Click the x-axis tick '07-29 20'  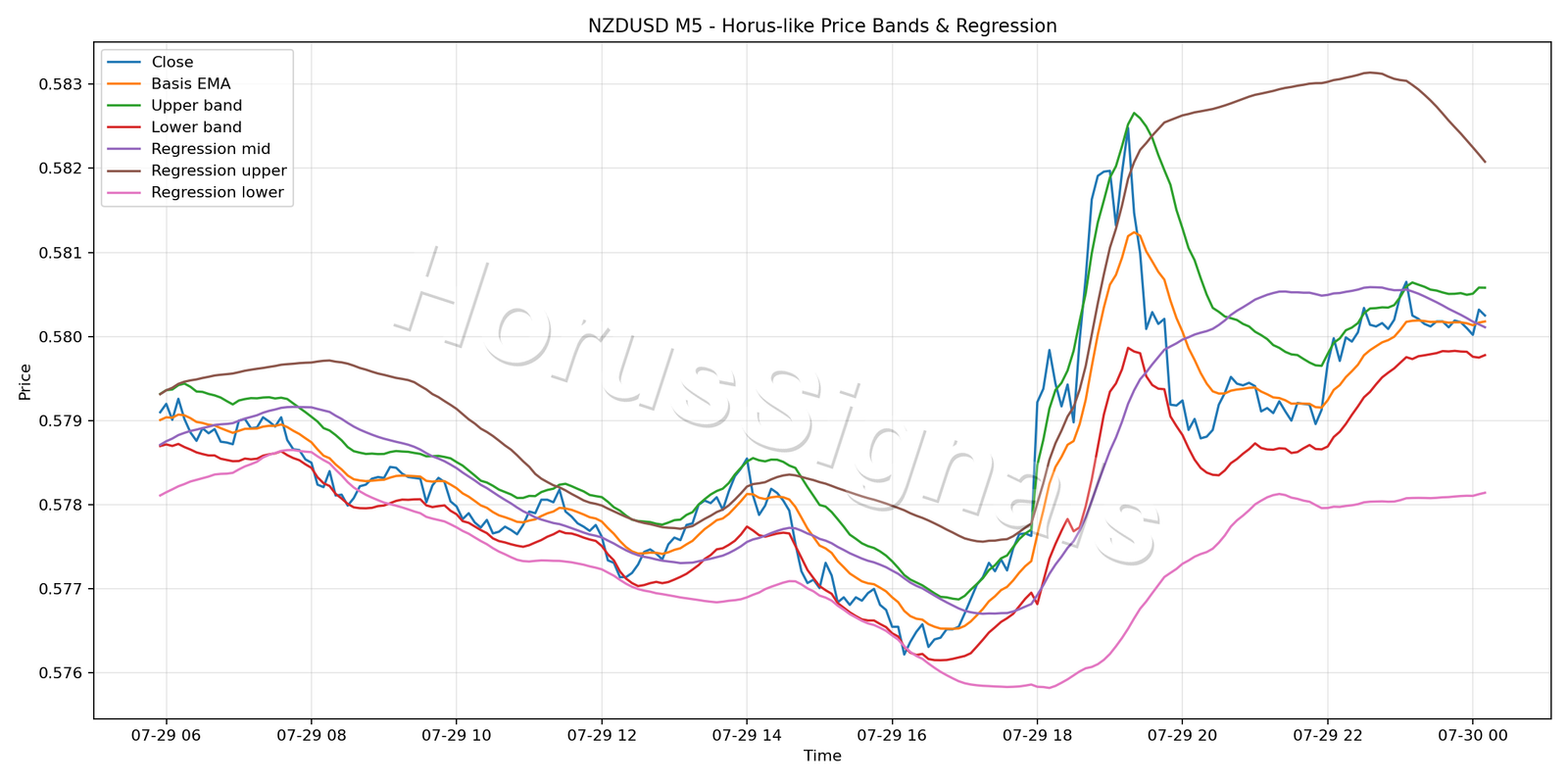pyautogui.click(x=1182, y=735)
